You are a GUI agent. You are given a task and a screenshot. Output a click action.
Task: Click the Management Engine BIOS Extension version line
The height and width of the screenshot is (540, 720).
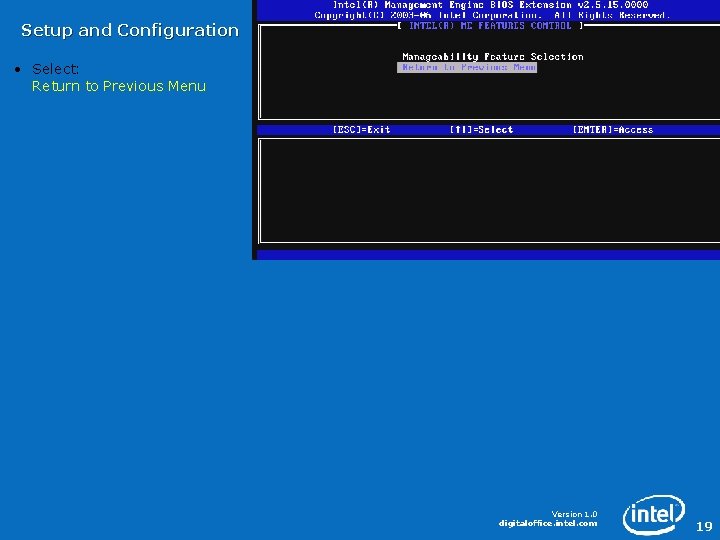point(490,5)
